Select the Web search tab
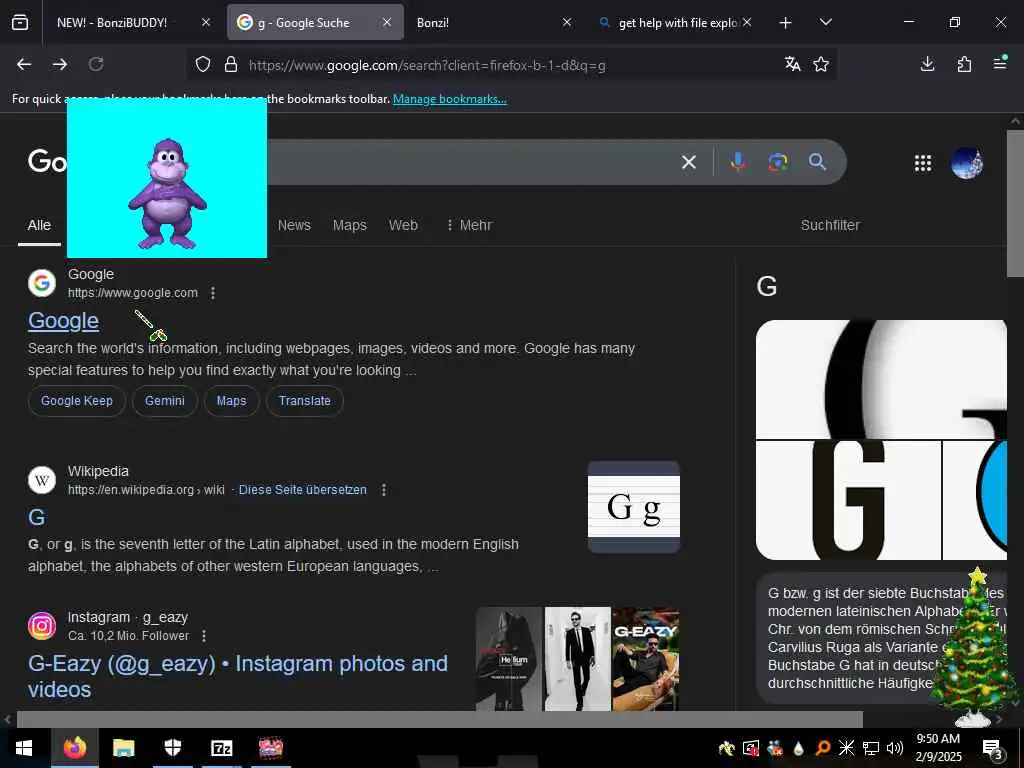The height and width of the screenshot is (768, 1024). (403, 225)
